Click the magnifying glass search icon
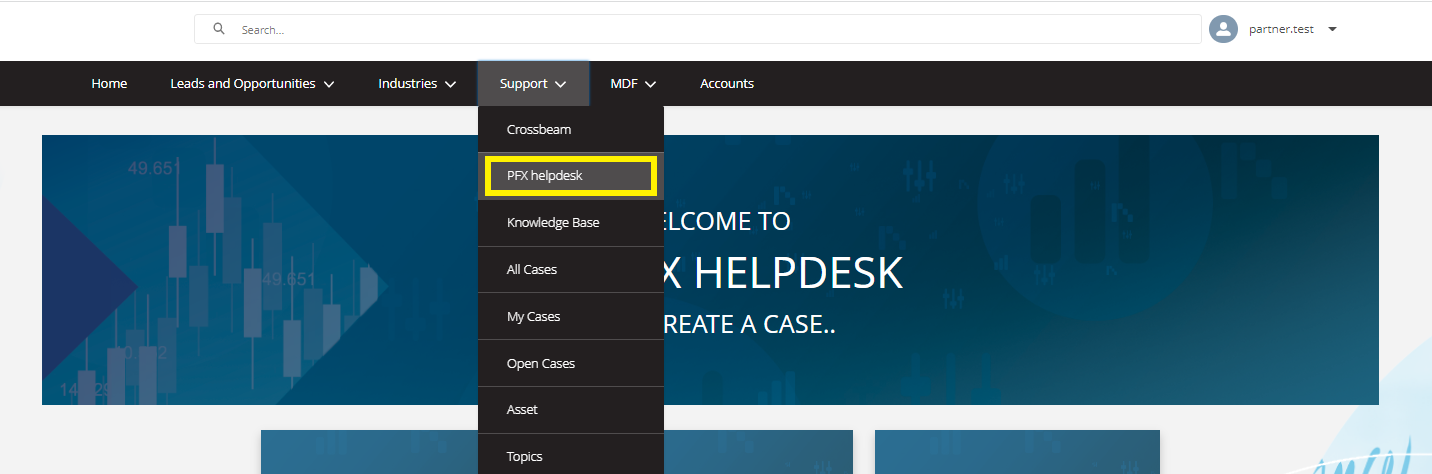Image resolution: width=1432 pixels, height=474 pixels. coord(219,29)
